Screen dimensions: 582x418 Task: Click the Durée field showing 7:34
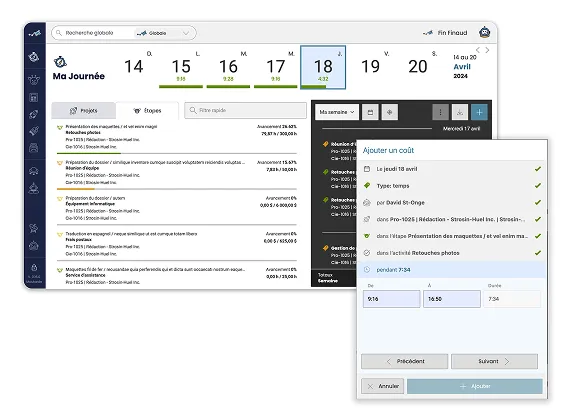[512, 299]
